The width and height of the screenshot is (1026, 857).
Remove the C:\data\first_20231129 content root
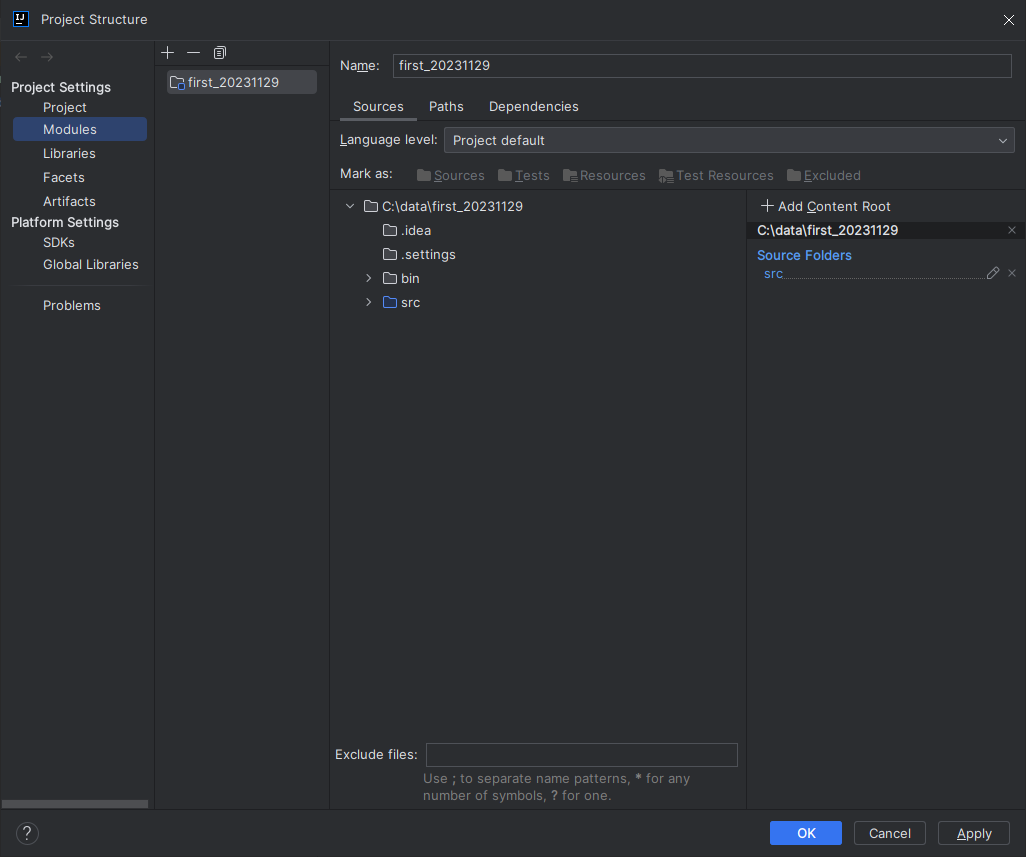click(x=1011, y=230)
